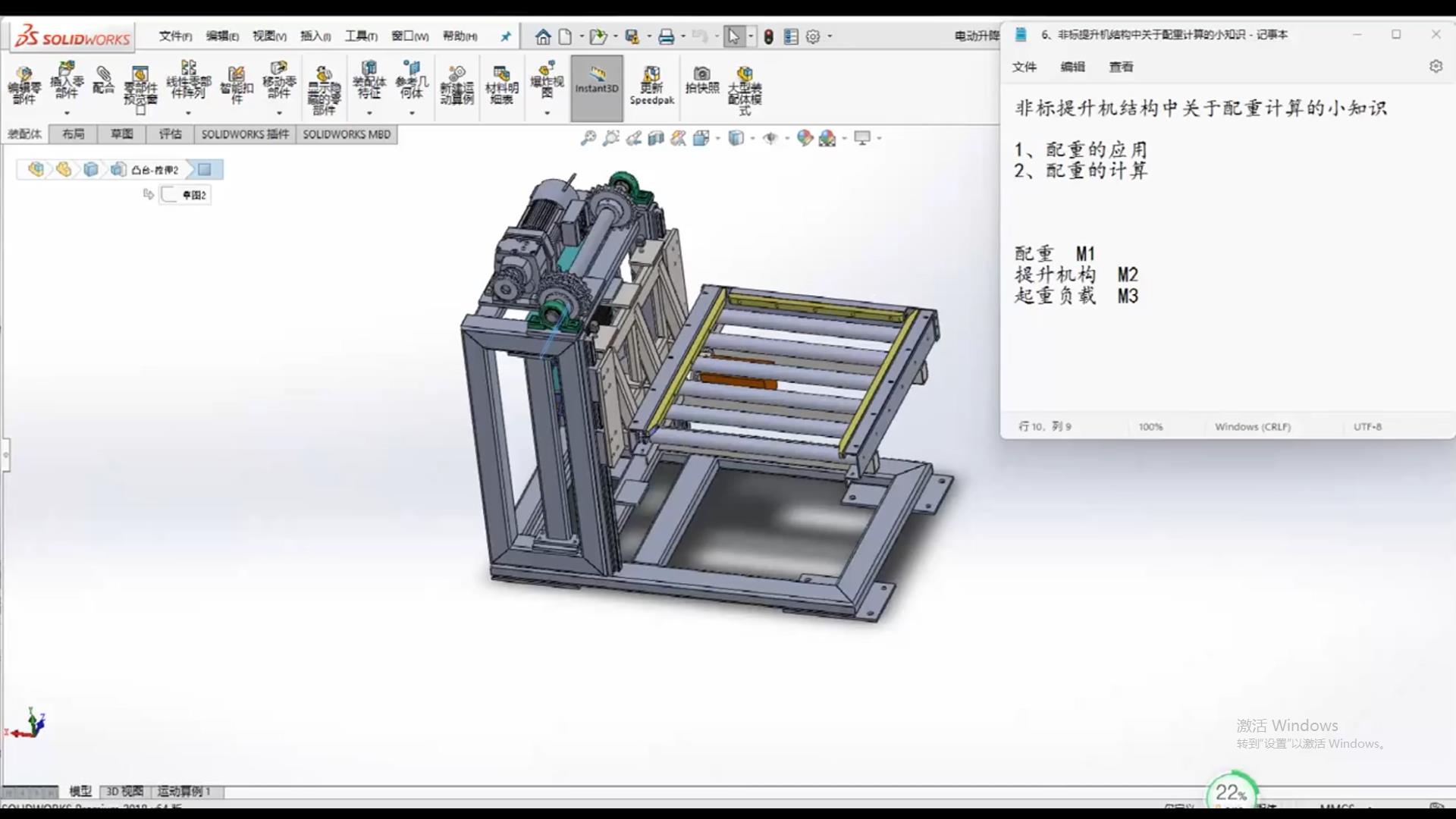Switch to the SOLIDWORKS 插件 tab
This screenshot has height=819, width=1456.
coord(245,134)
